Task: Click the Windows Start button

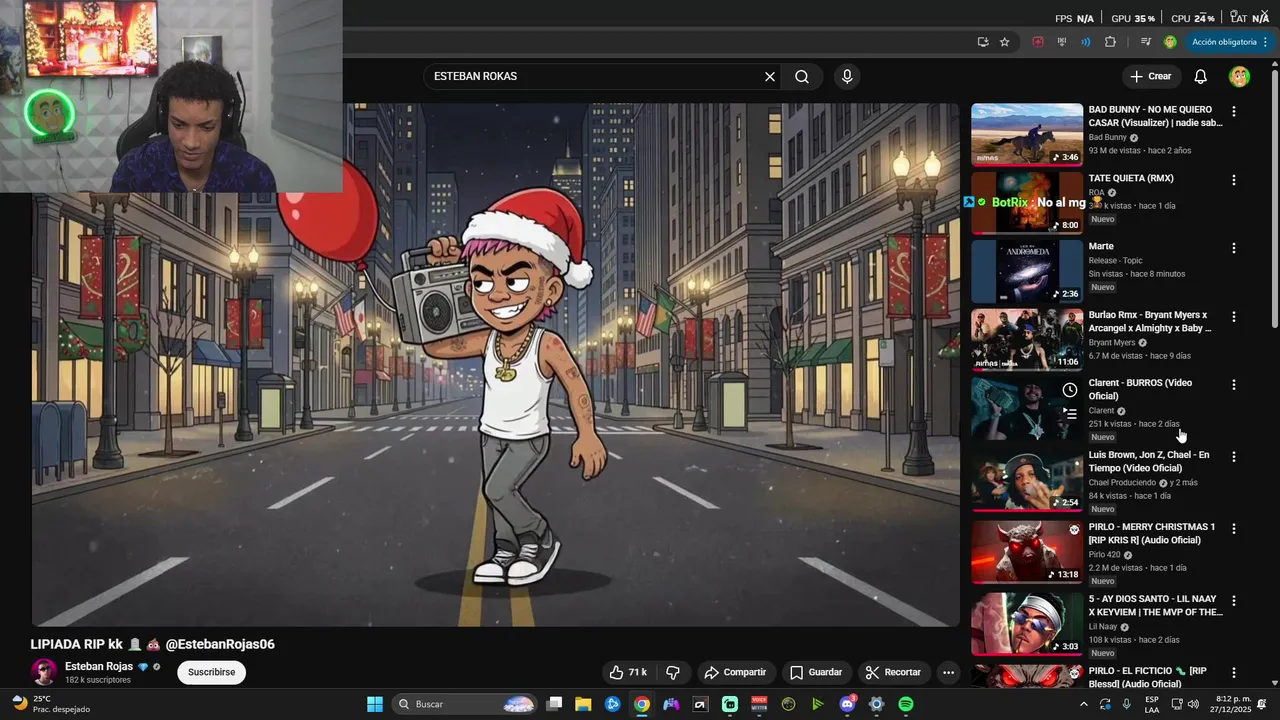Action: 375,704
